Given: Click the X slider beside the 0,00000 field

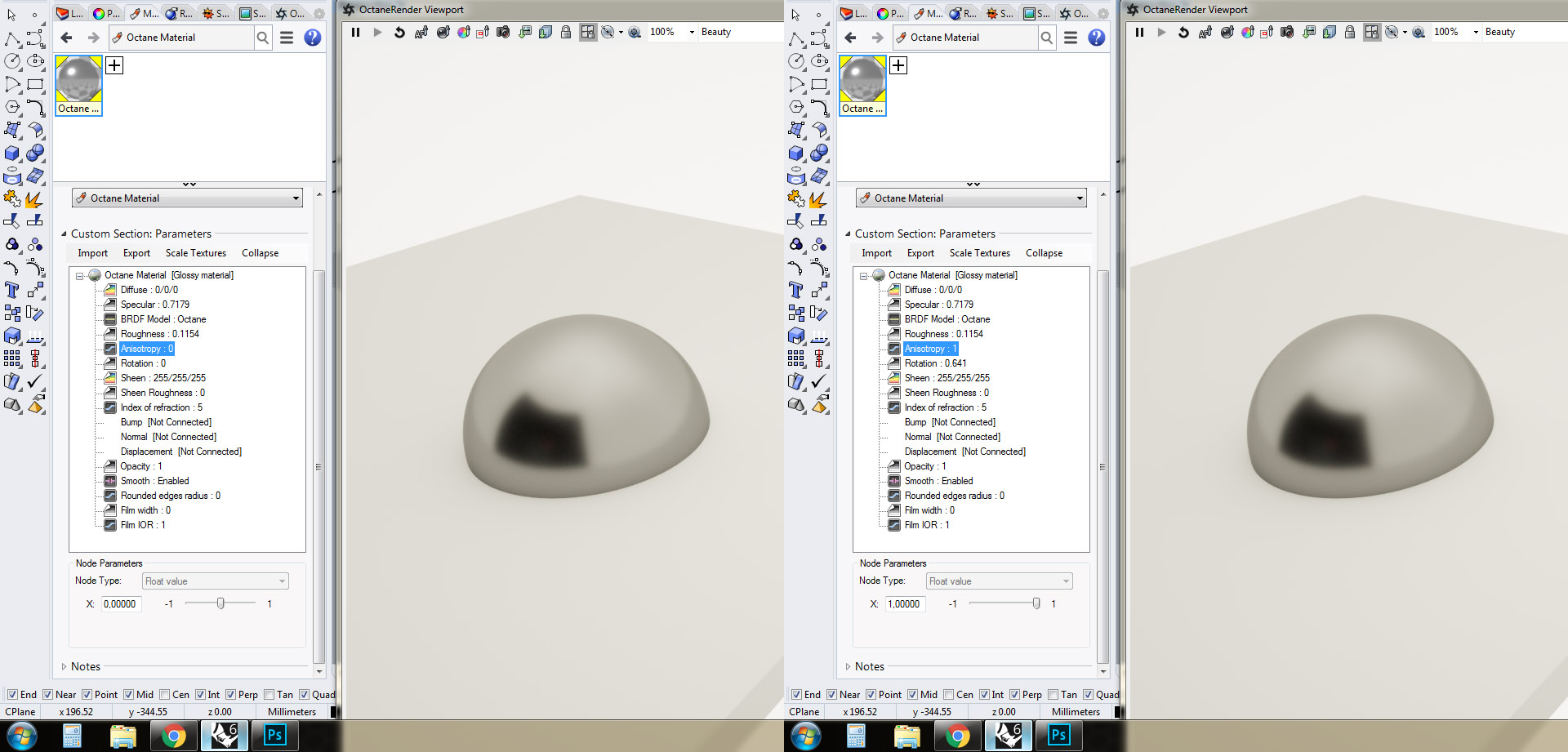Looking at the screenshot, I should click(x=220, y=603).
